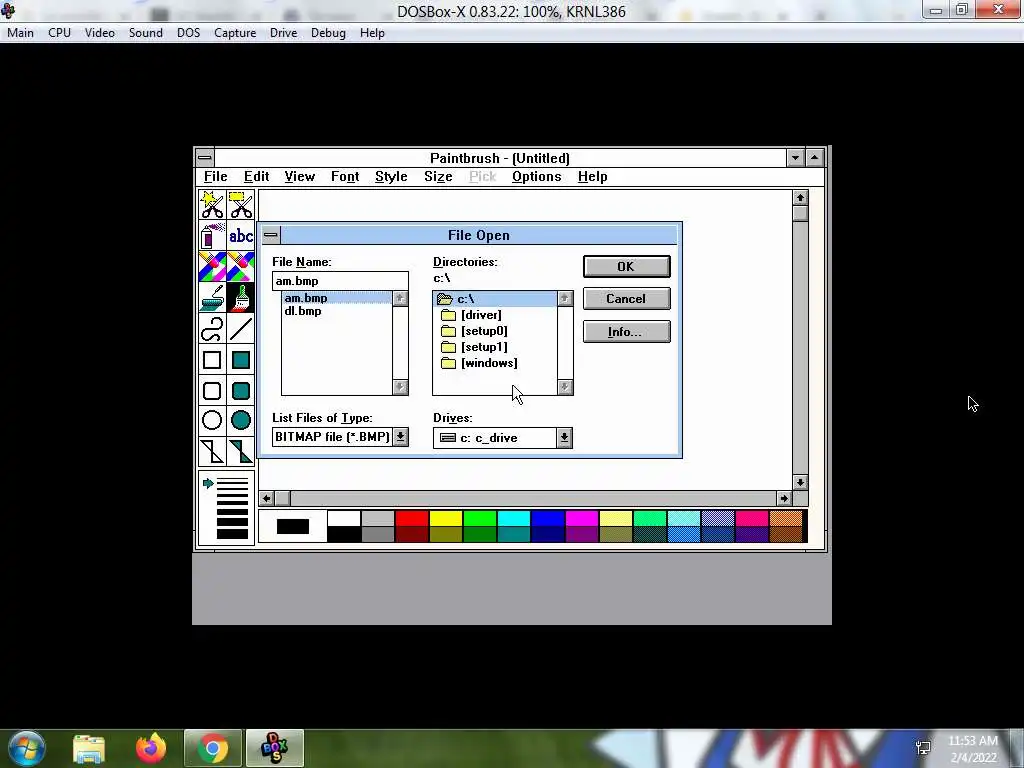Click OK in File Open dialog
The image size is (1024, 768).
pyautogui.click(x=626, y=266)
